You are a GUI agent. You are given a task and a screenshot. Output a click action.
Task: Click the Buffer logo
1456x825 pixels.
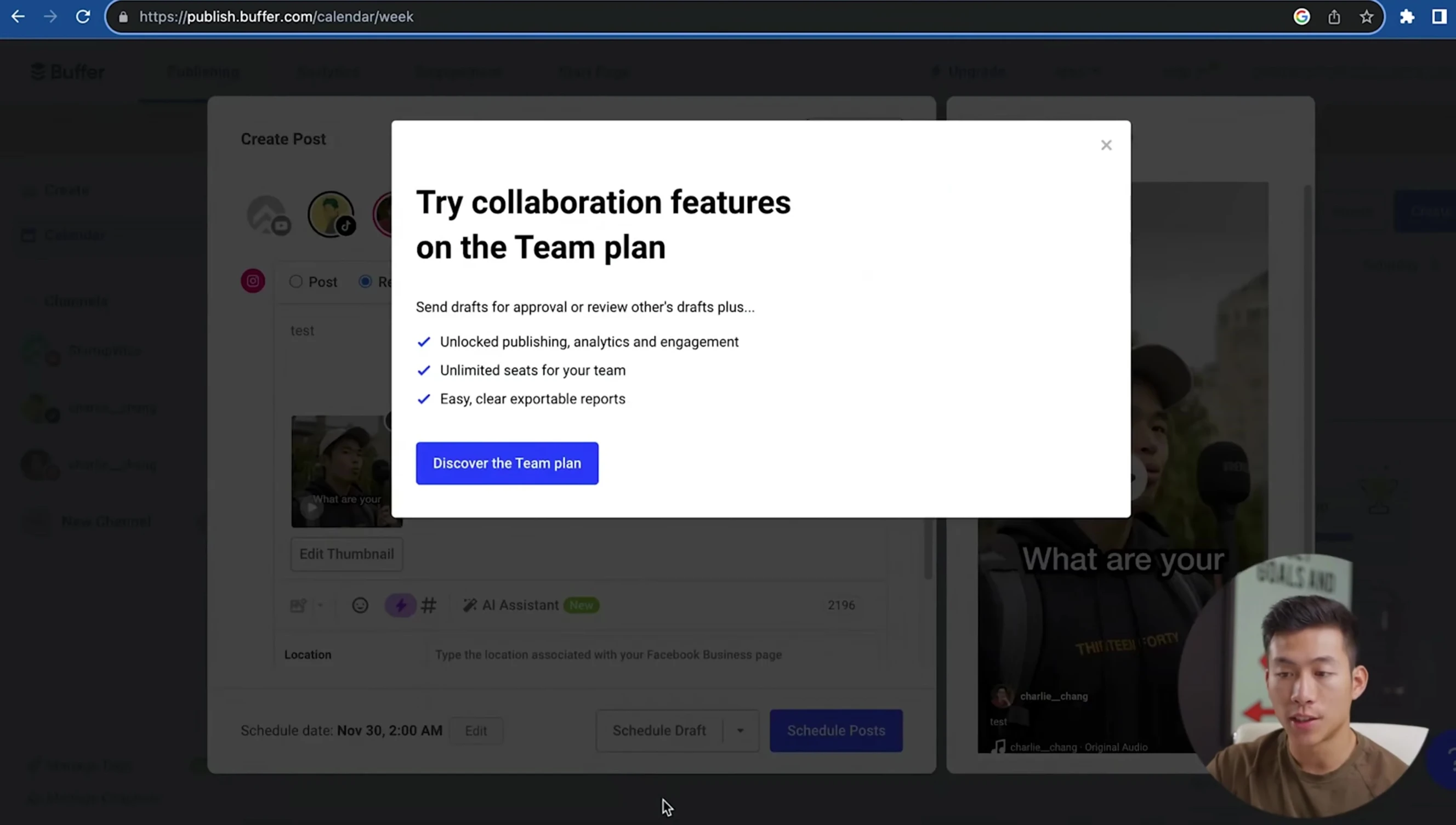[x=67, y=72]
